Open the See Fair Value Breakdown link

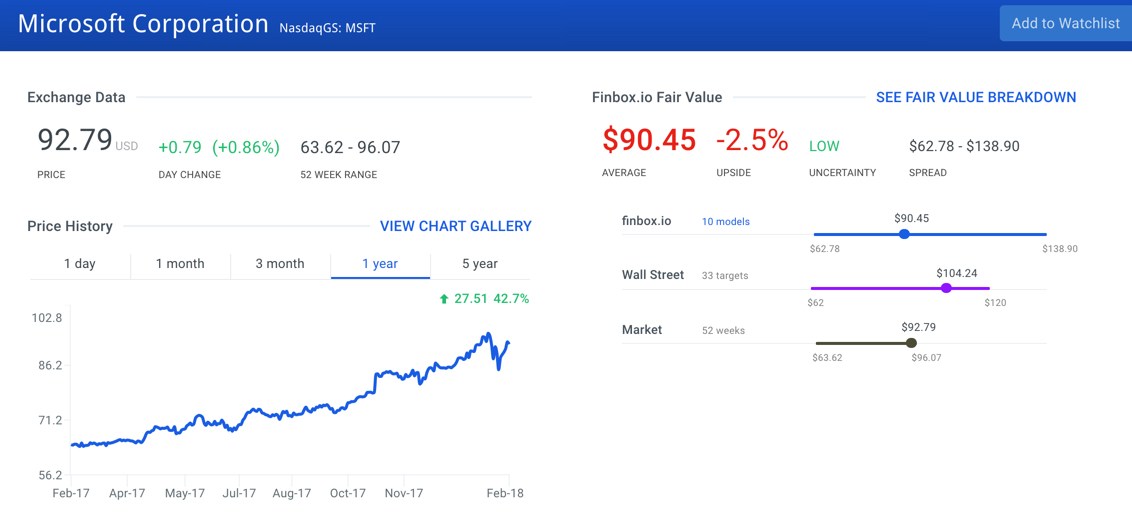click(975, 98)
